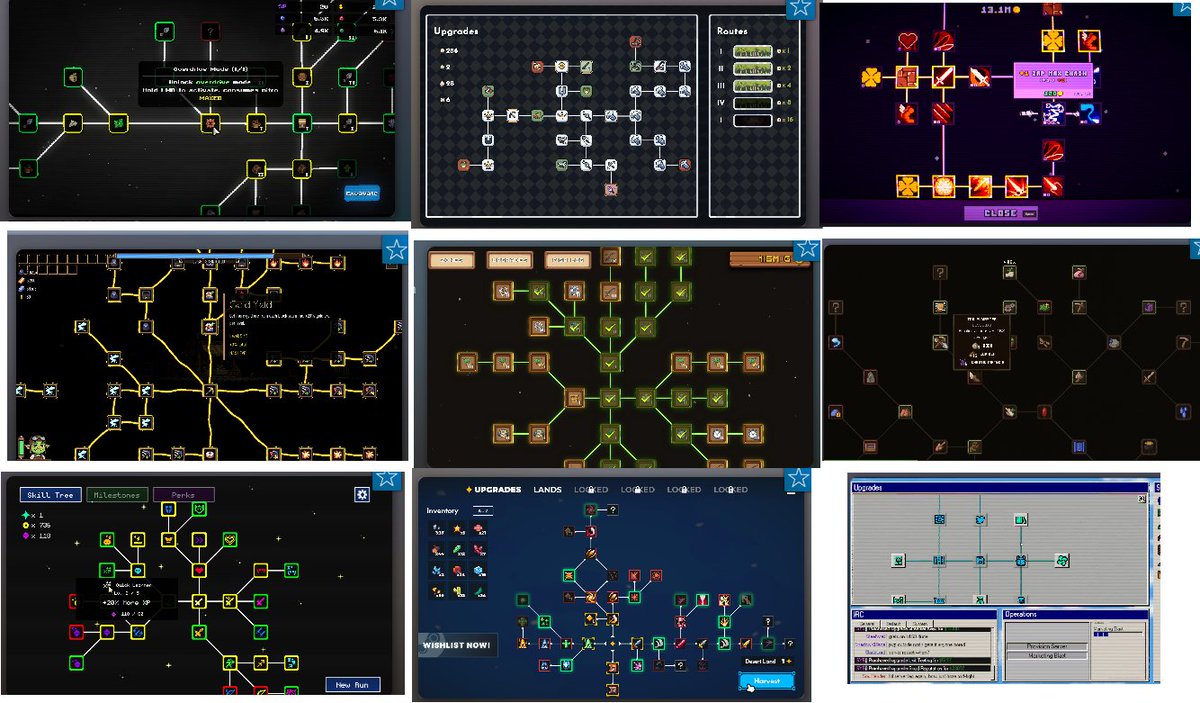Click the red node atop the Upgrades tree
Image resolution: width=1200 pixels, height=703 pixels.
pos(636,42)
